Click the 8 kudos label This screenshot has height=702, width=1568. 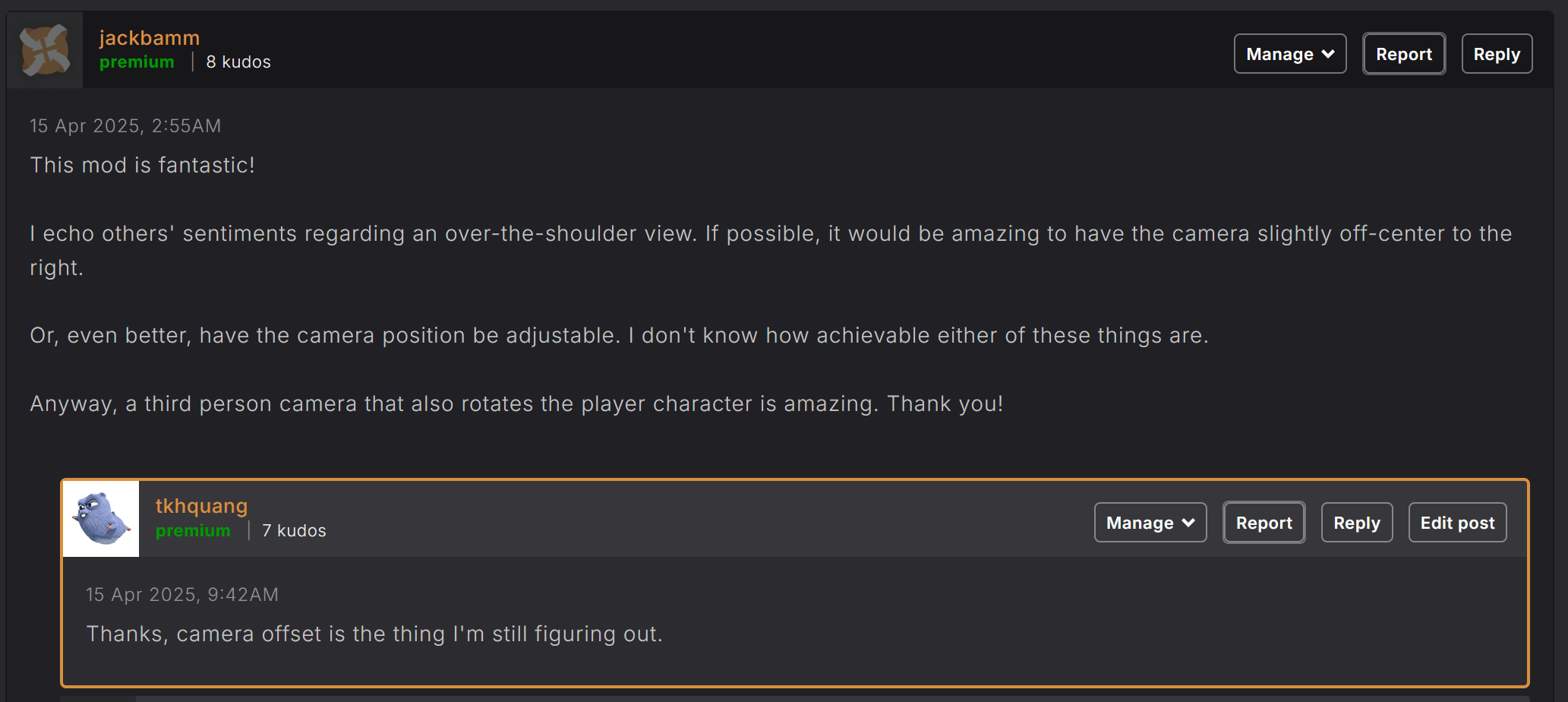click(x=238, y=62)
